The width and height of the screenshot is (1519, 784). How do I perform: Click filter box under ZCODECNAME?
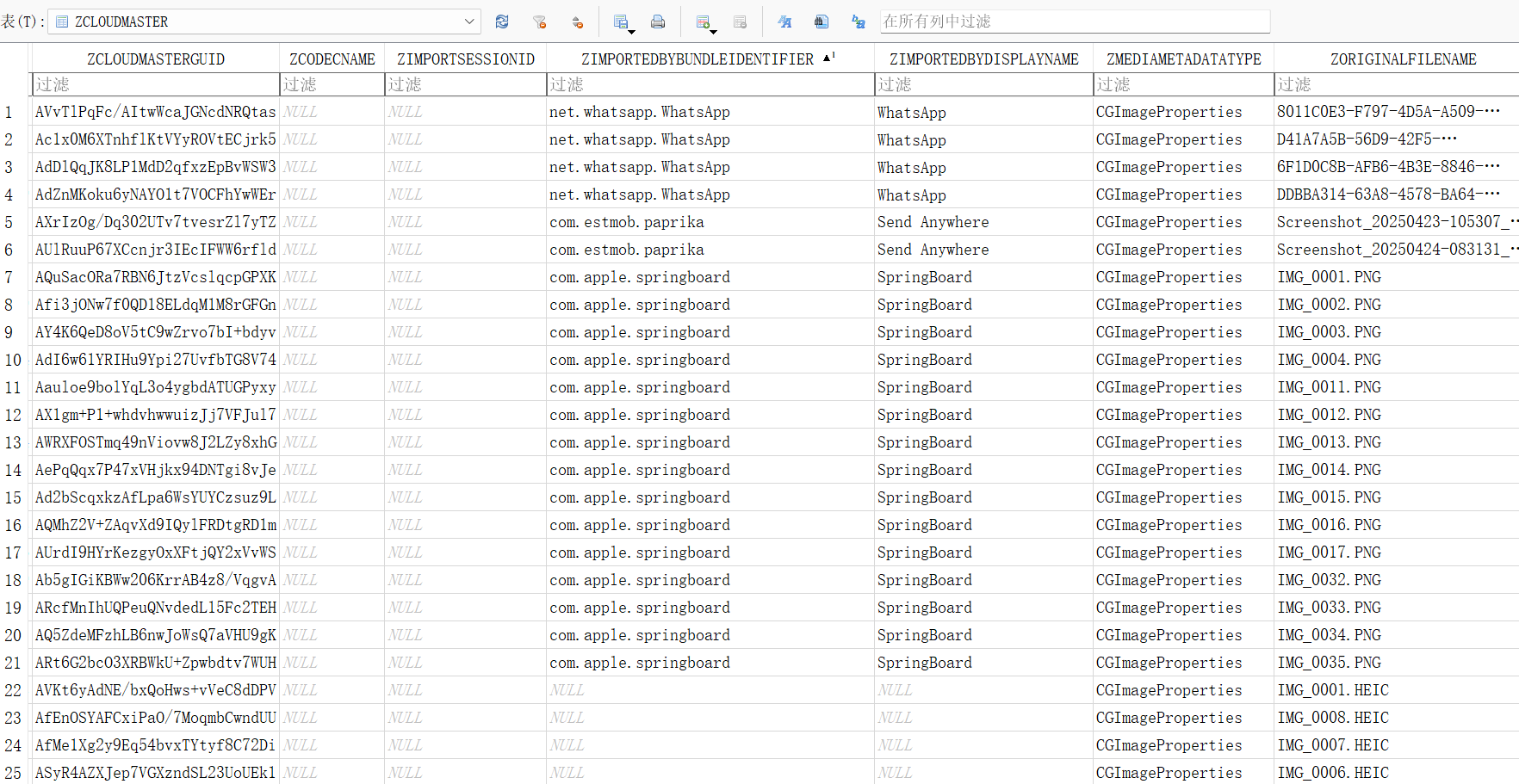click(332, 84)
